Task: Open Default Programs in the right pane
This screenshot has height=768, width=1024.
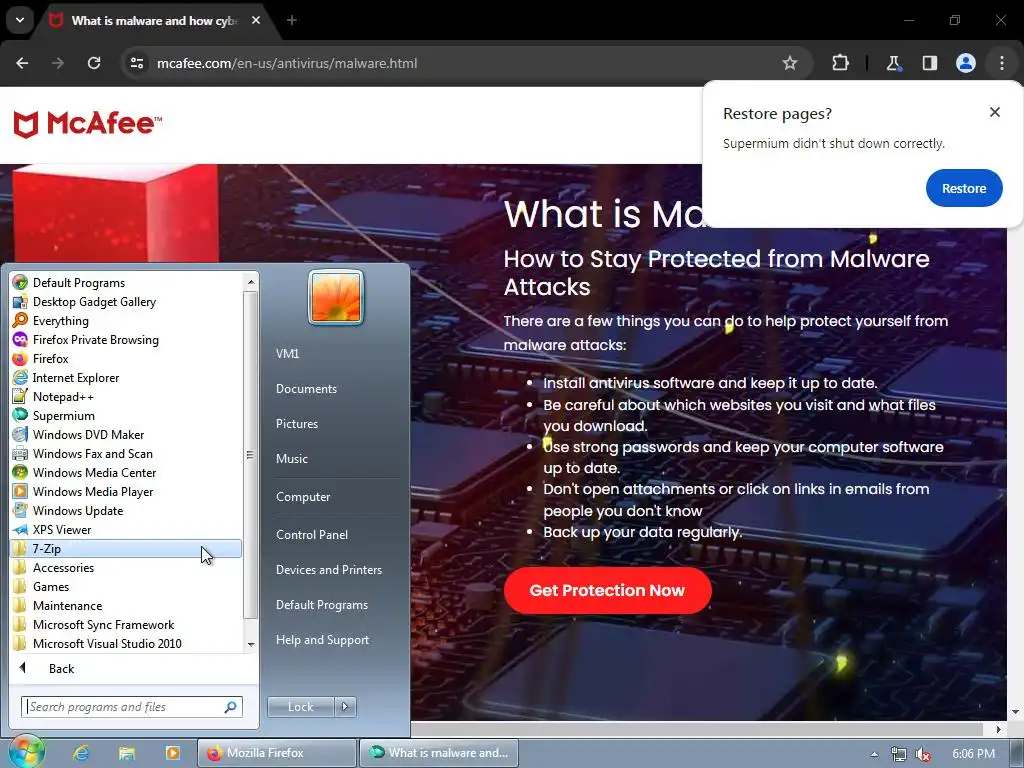Action: pyautogui.click(x=321, y=605)
